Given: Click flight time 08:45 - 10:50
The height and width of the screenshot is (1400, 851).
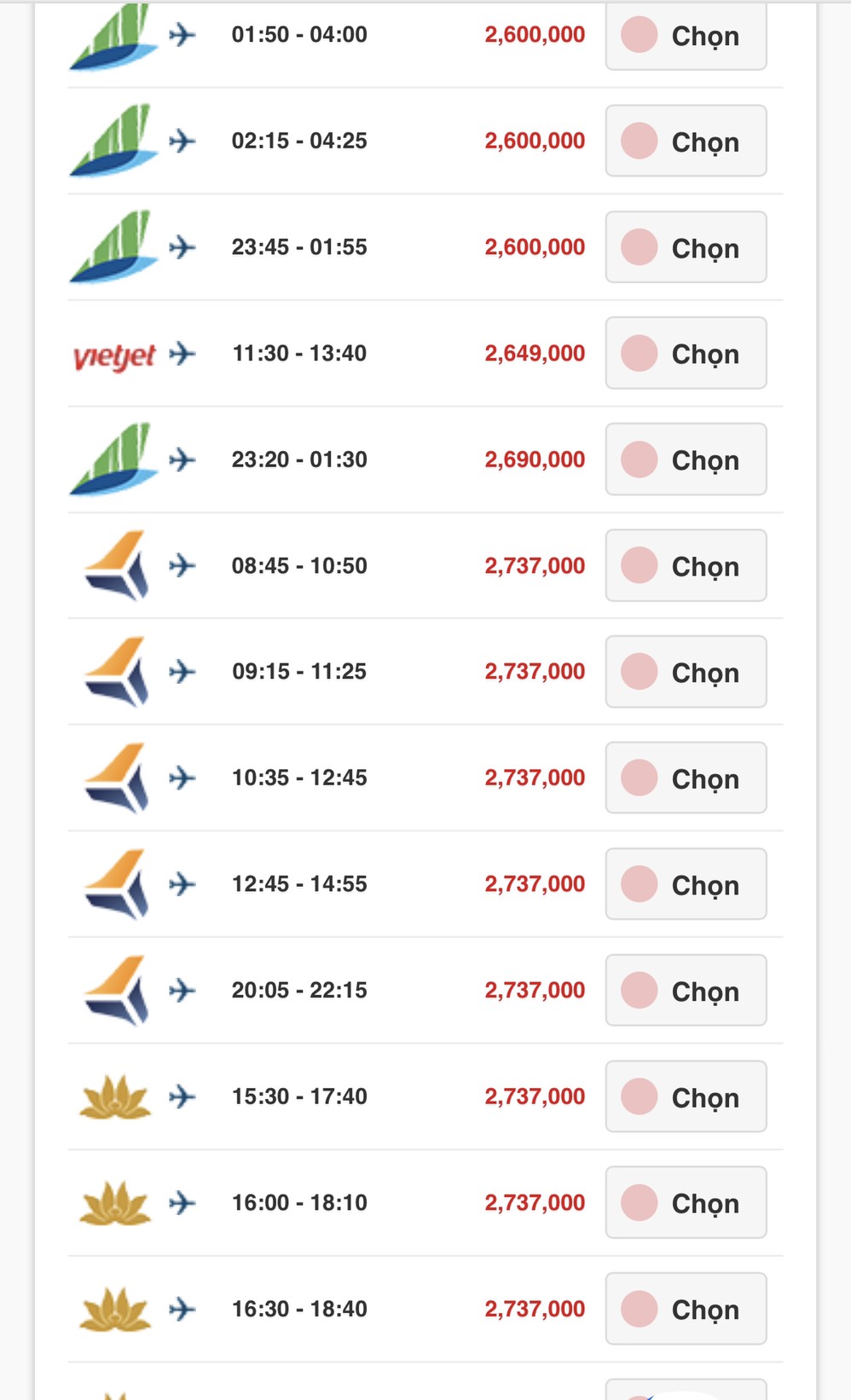Looking at the screenshot, I should pos(299,566).
